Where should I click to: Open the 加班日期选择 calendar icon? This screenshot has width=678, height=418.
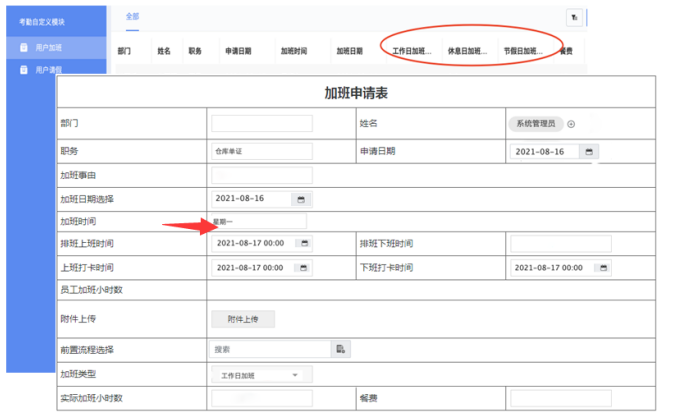[301, 199]
